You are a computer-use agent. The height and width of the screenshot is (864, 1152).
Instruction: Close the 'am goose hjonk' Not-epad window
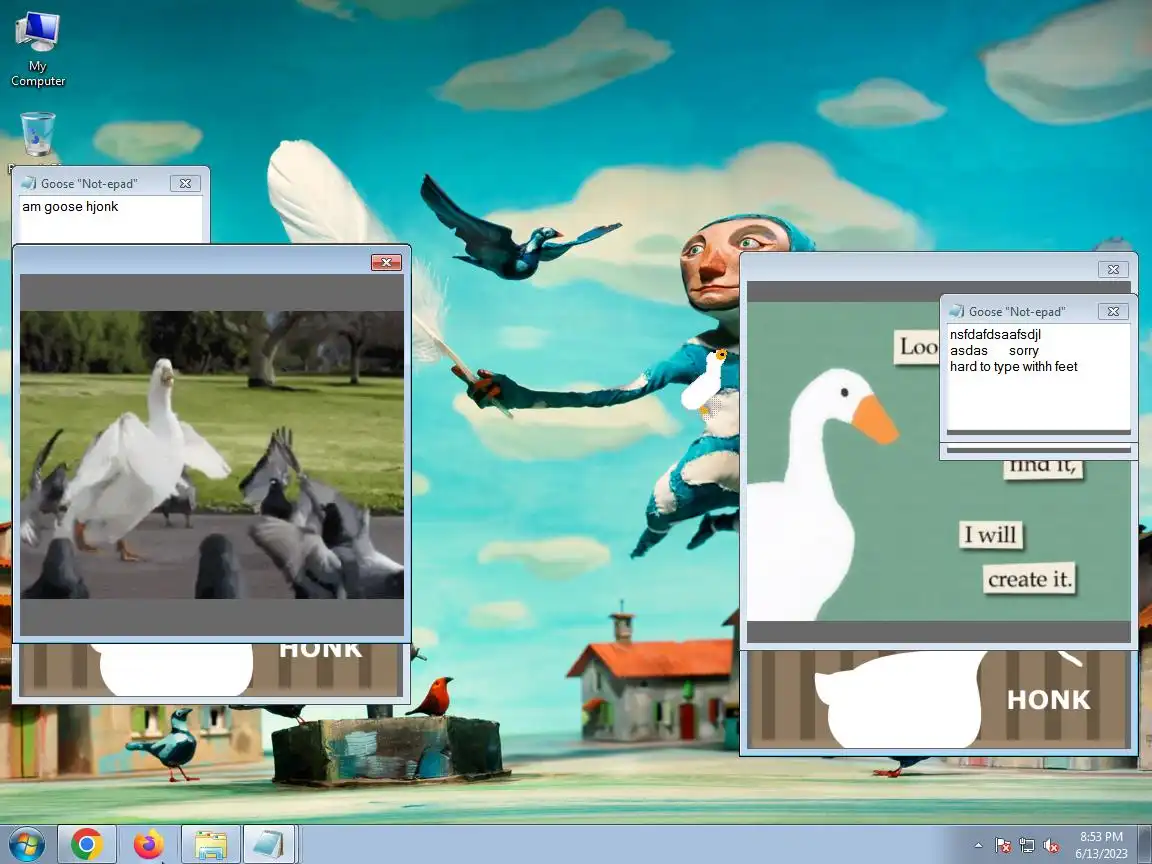click(185, 184)
